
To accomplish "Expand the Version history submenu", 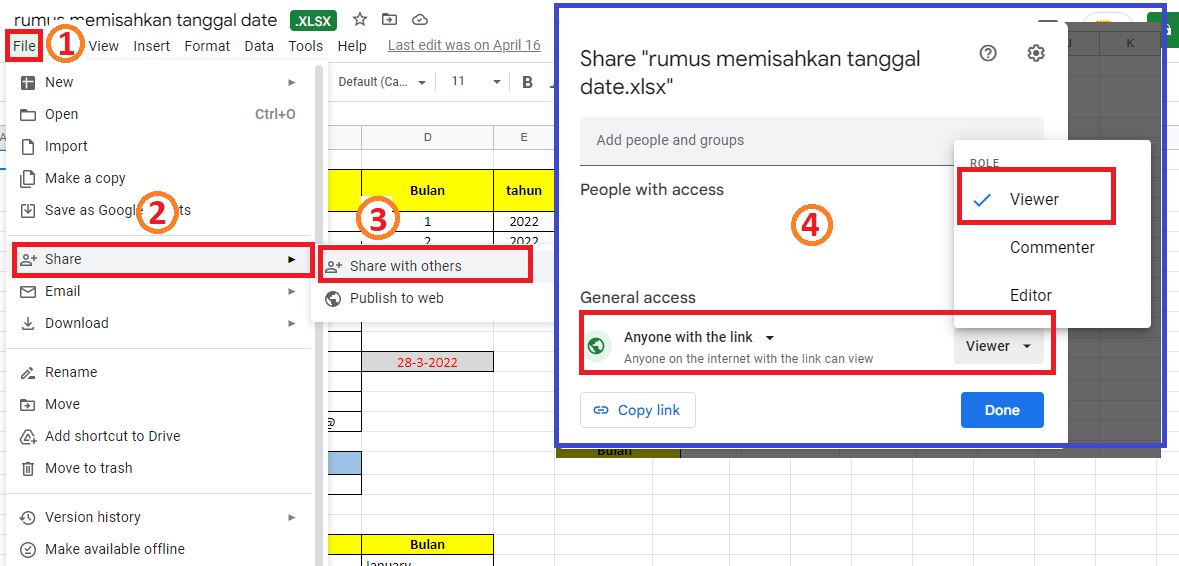I will coord(159,517).
